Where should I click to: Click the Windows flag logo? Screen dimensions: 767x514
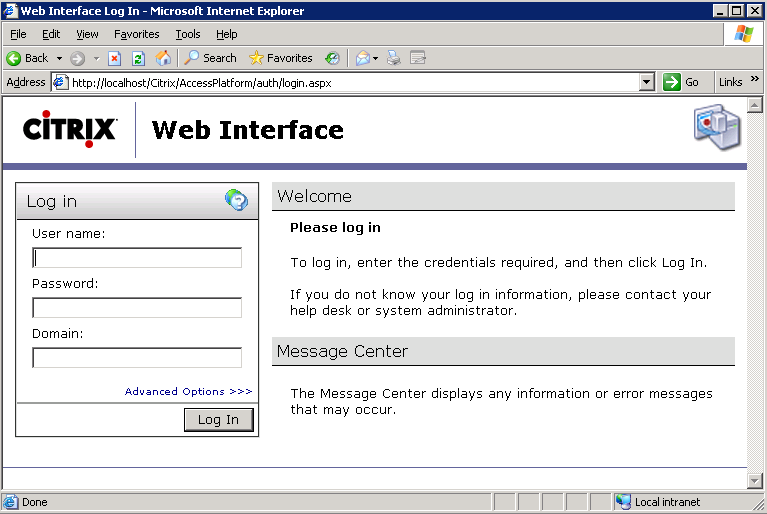point(744,34)
